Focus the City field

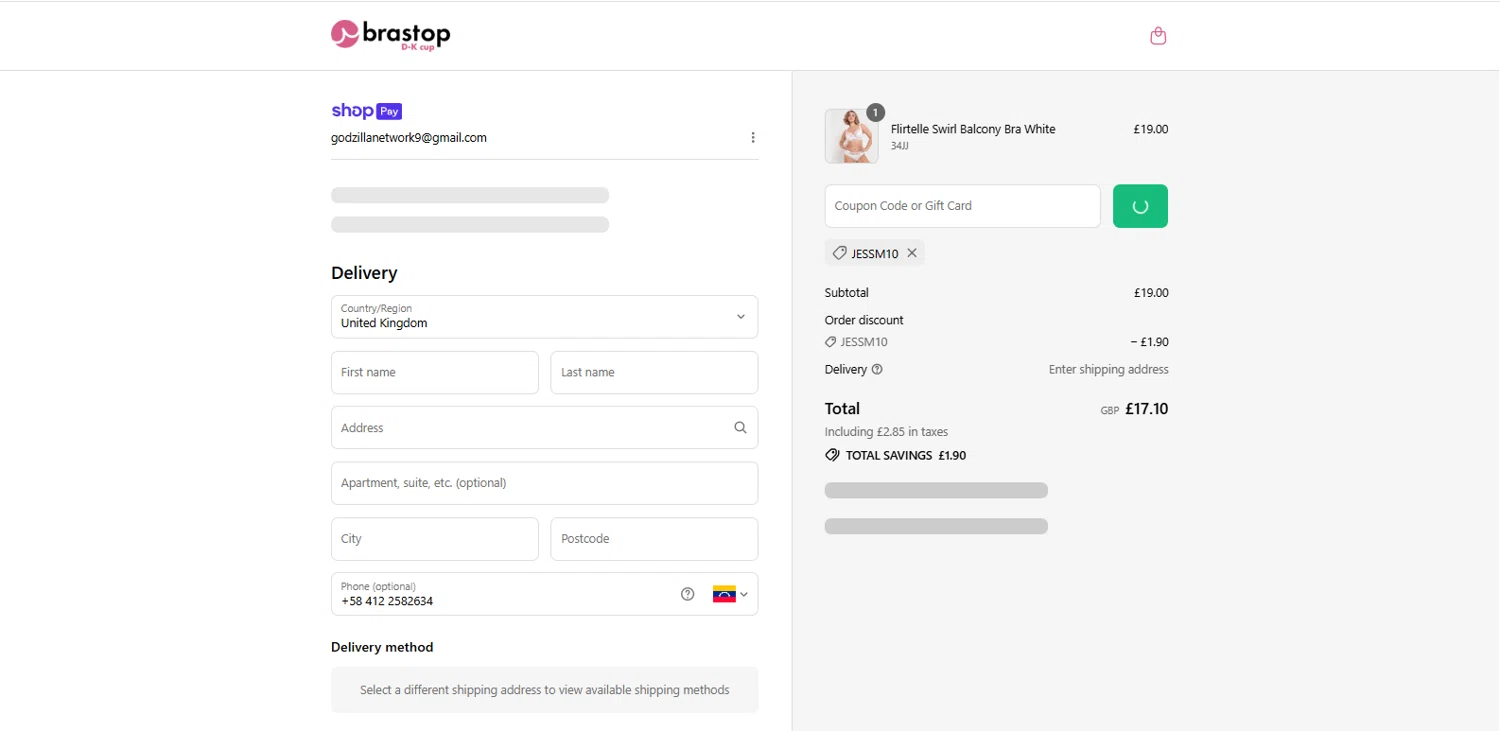point(435,539)
